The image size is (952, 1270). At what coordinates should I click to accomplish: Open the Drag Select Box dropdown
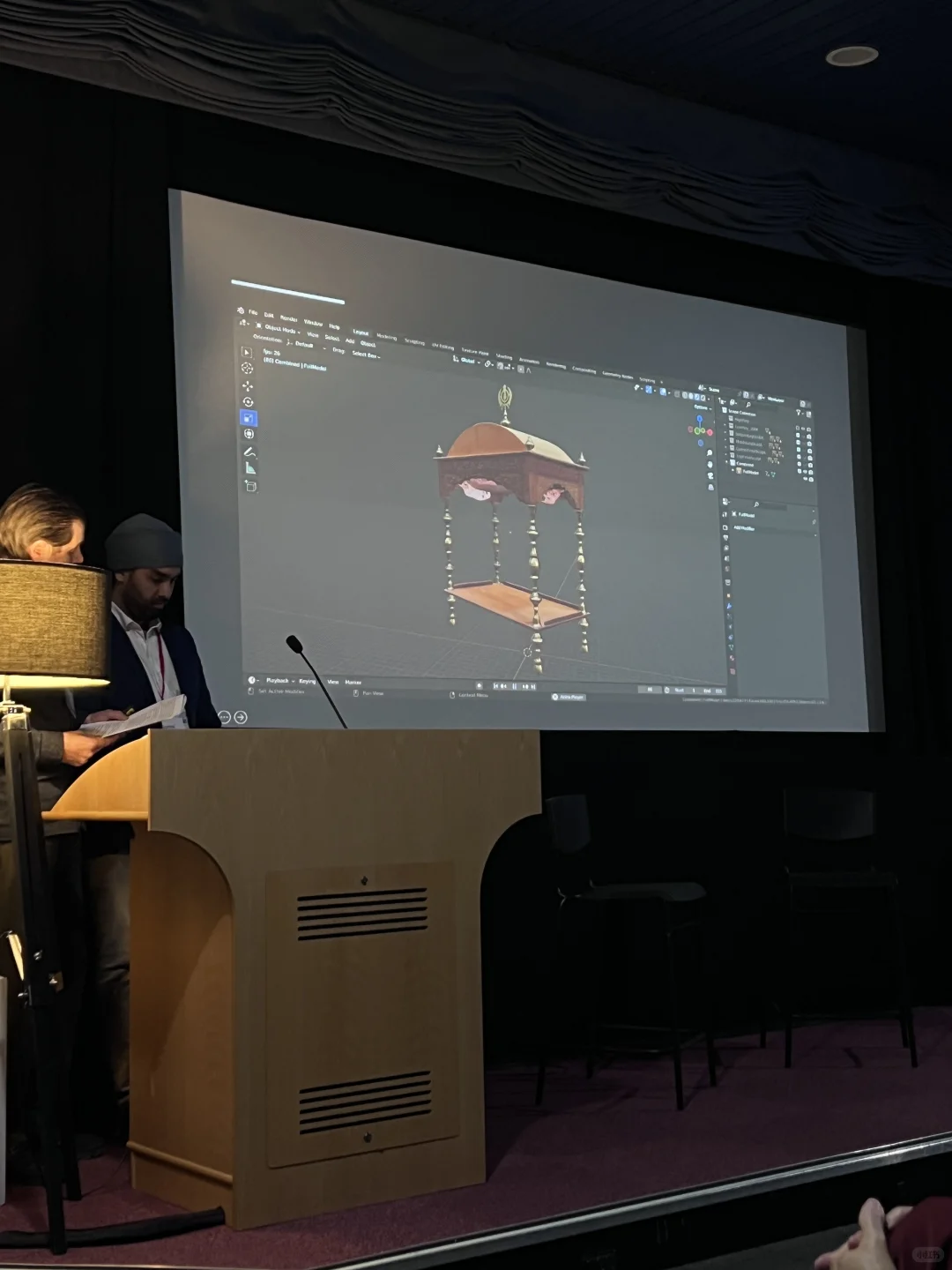point(366,355)
